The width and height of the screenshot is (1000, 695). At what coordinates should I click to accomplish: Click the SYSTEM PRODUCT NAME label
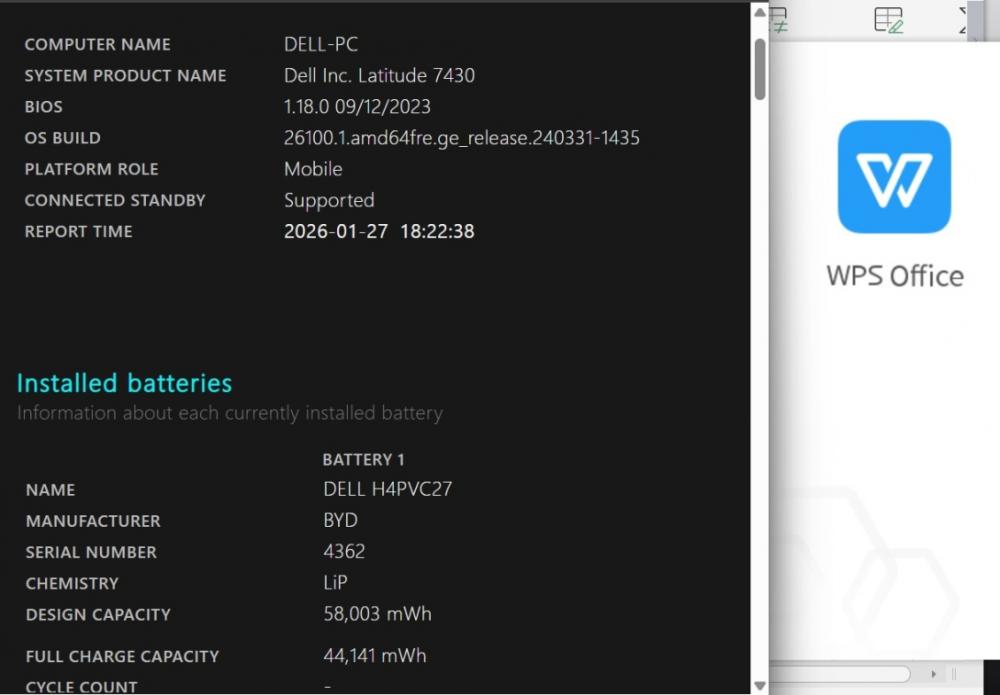[x=126, y=76]
